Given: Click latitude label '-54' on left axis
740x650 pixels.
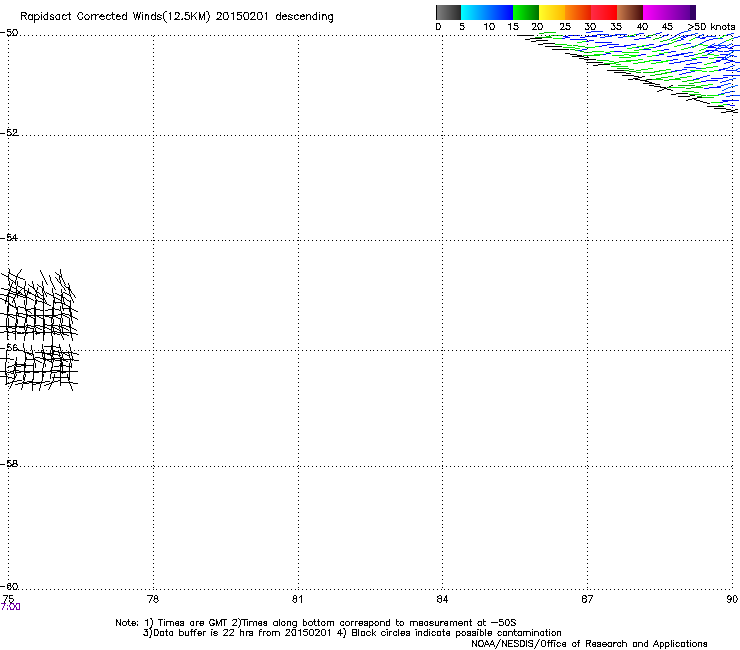Looking at the screenshot, I should coord(9,237).
